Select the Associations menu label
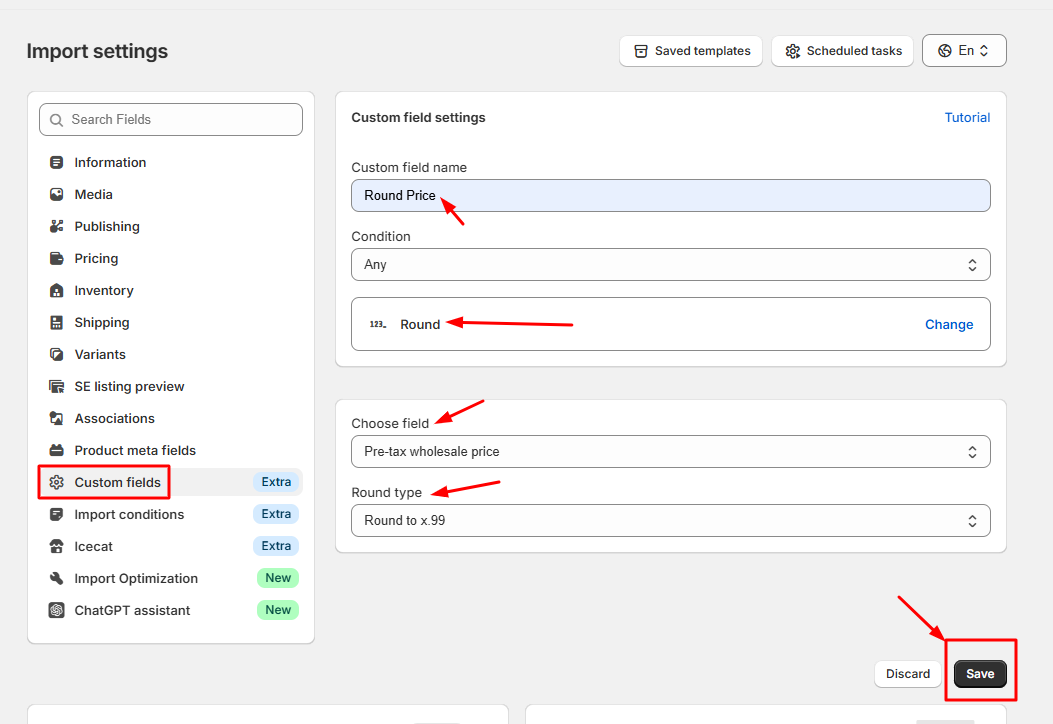This screenshot has width=1053, height=724. pyautogui.click(x=114, y=418)
